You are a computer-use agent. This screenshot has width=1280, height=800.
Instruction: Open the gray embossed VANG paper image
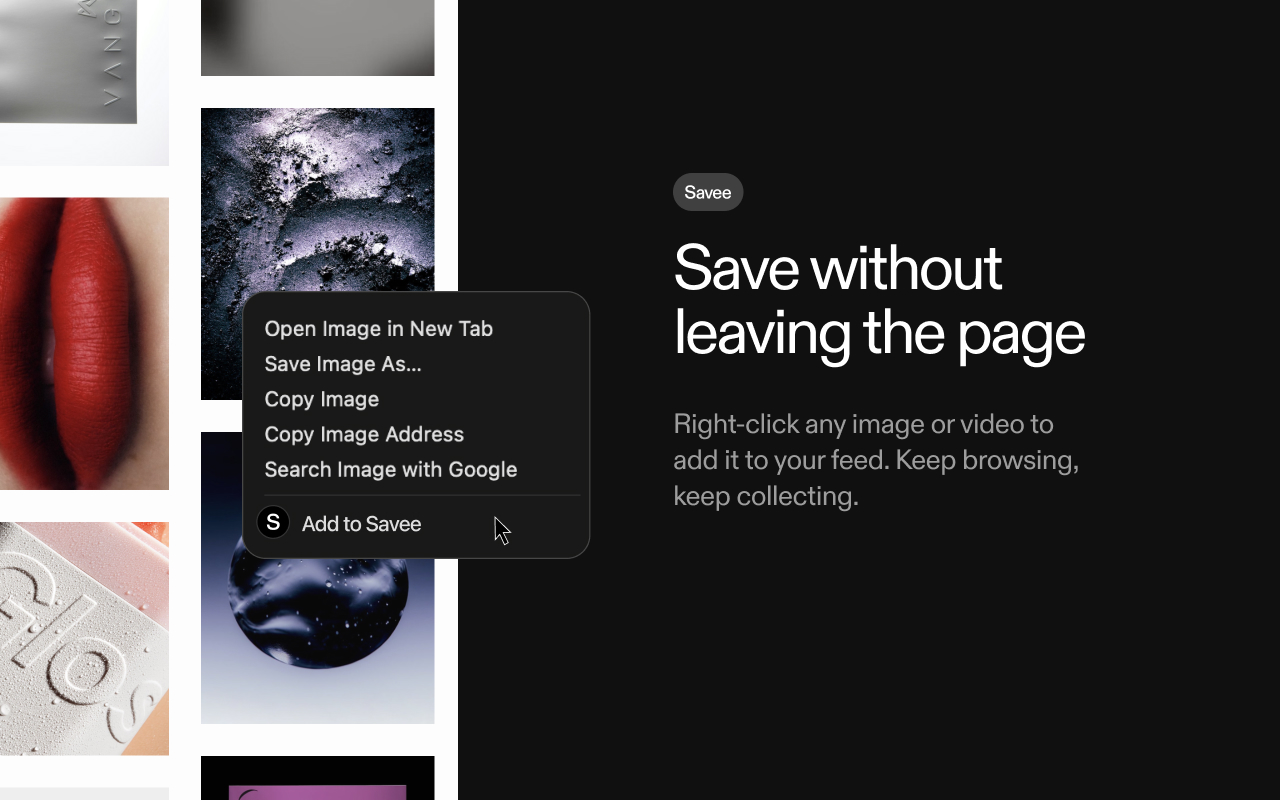tap(84, 82)
